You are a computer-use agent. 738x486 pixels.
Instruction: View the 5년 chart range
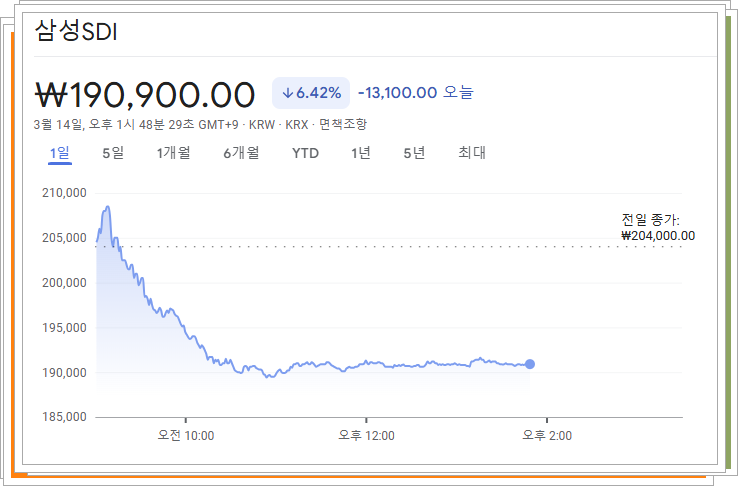[414, 153]
